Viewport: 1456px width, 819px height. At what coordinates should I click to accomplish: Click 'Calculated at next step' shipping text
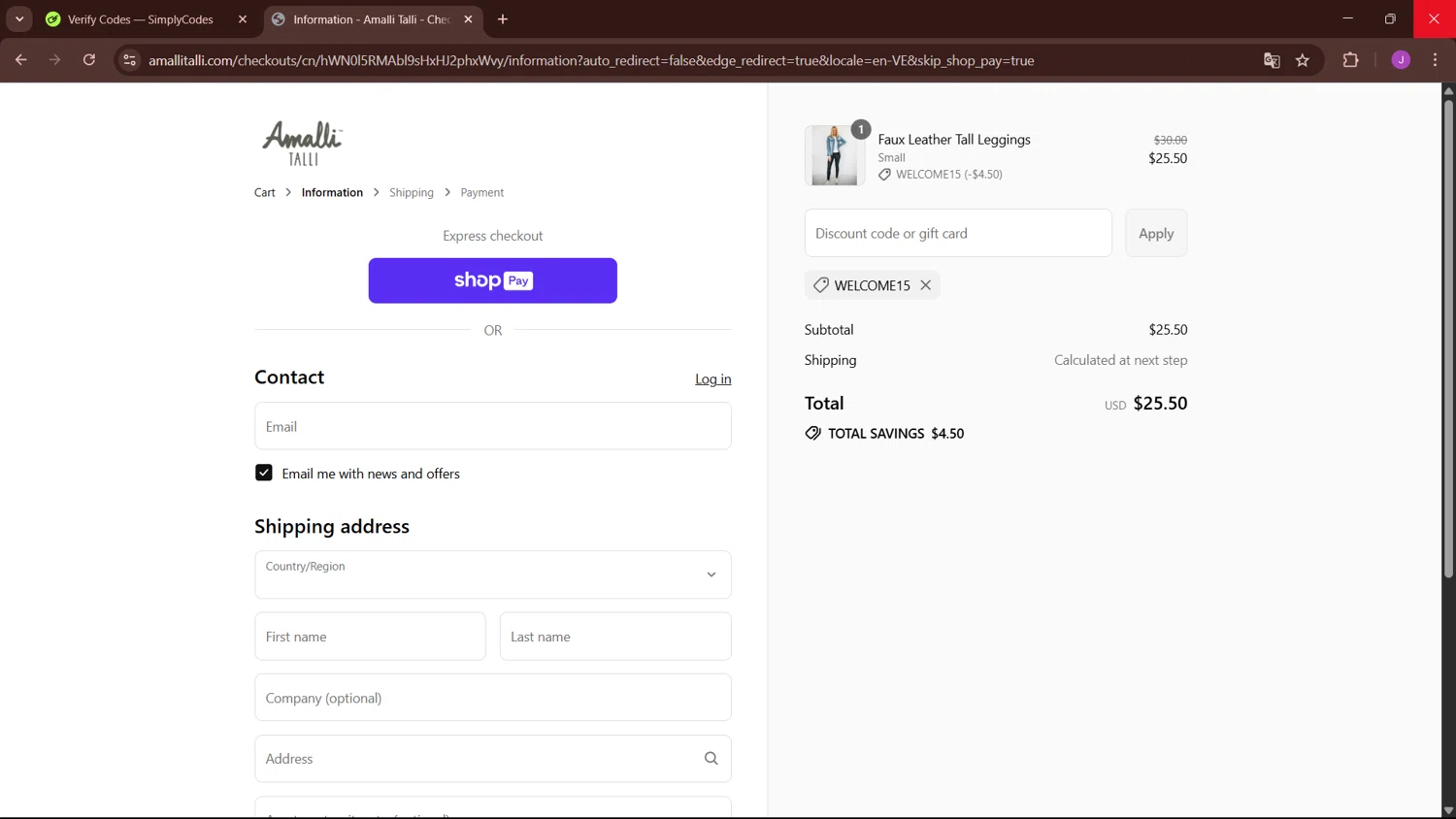[x=1121, y=360]
